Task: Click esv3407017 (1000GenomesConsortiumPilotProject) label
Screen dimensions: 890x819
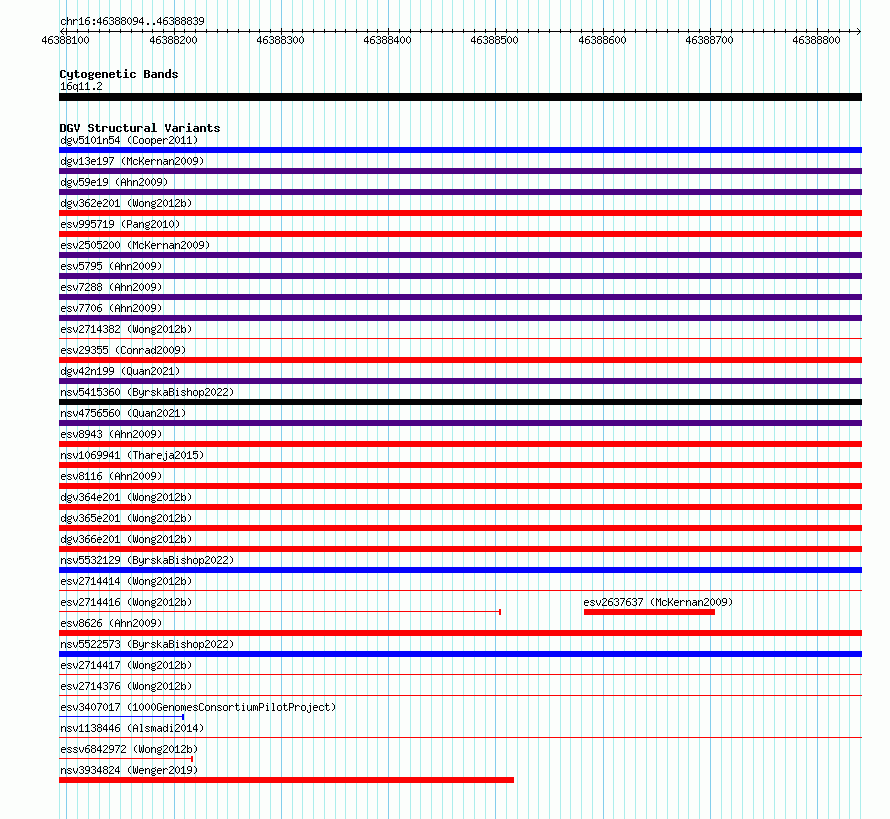Action: point(198,707)
